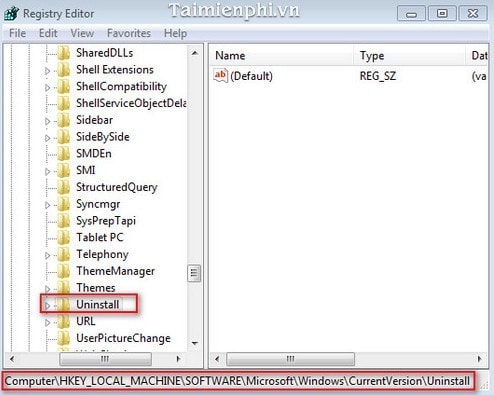Select the Tablet PC folder icon
Image resolution: width=494 pixels, height=395 pixels.
pos(64,237)
